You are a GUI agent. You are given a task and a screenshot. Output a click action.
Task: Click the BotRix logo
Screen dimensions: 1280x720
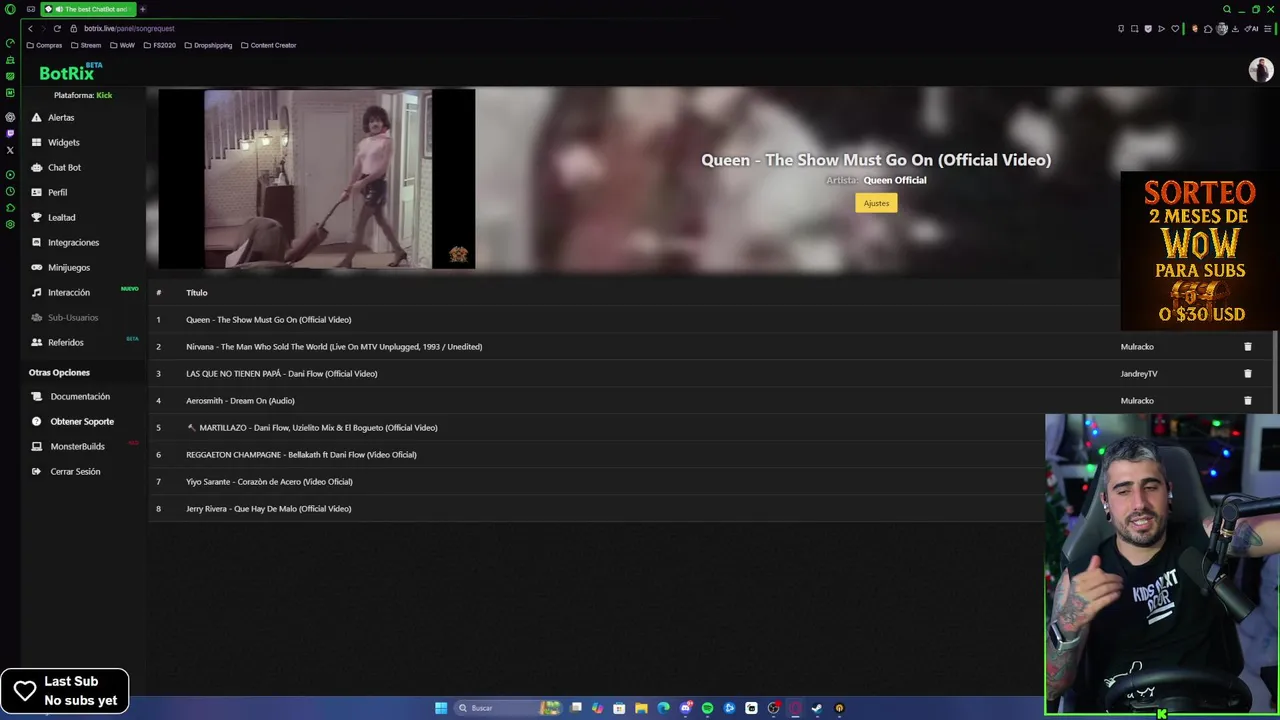70,72
